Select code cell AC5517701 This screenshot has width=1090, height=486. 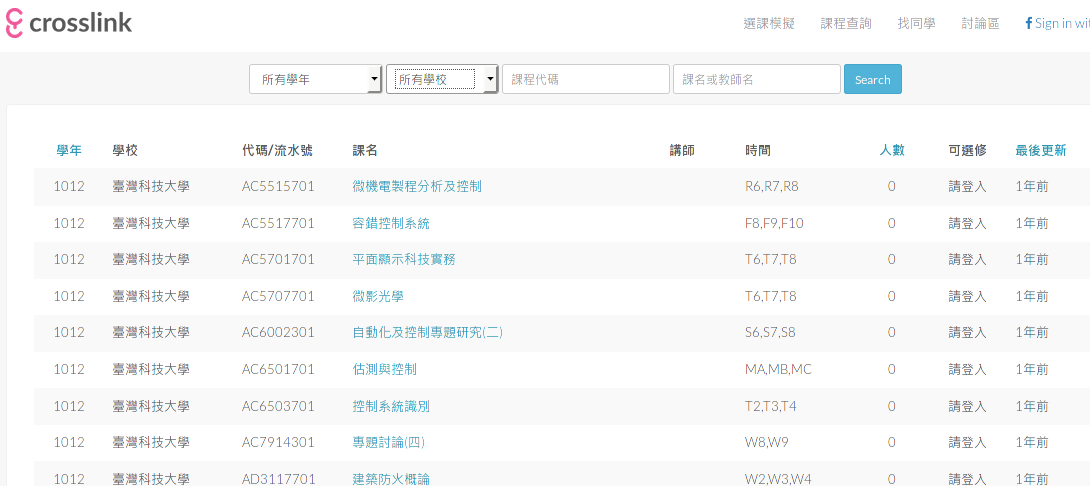(x=278, y=223)
